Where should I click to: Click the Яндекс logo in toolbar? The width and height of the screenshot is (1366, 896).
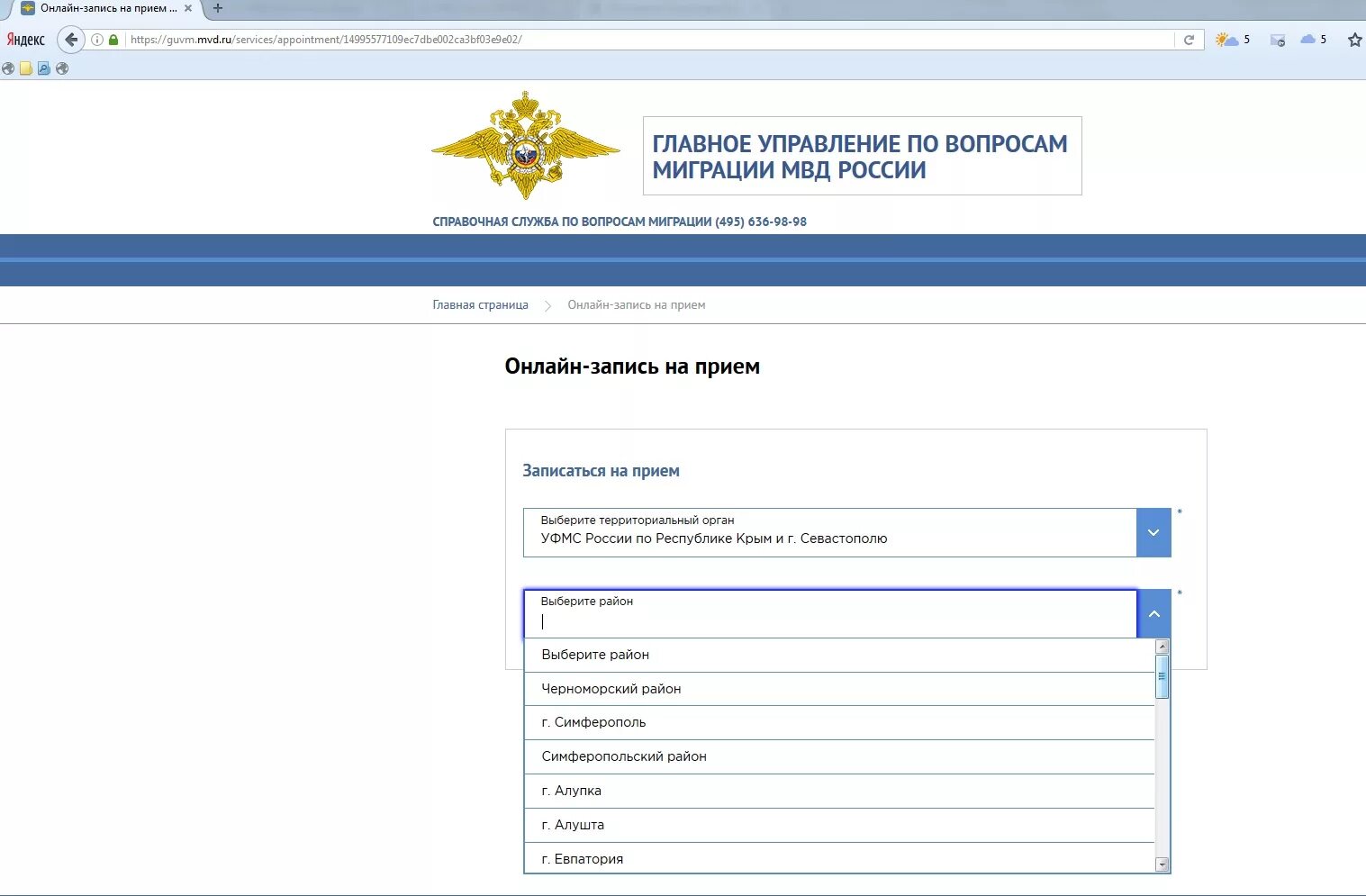coord(25,40)
